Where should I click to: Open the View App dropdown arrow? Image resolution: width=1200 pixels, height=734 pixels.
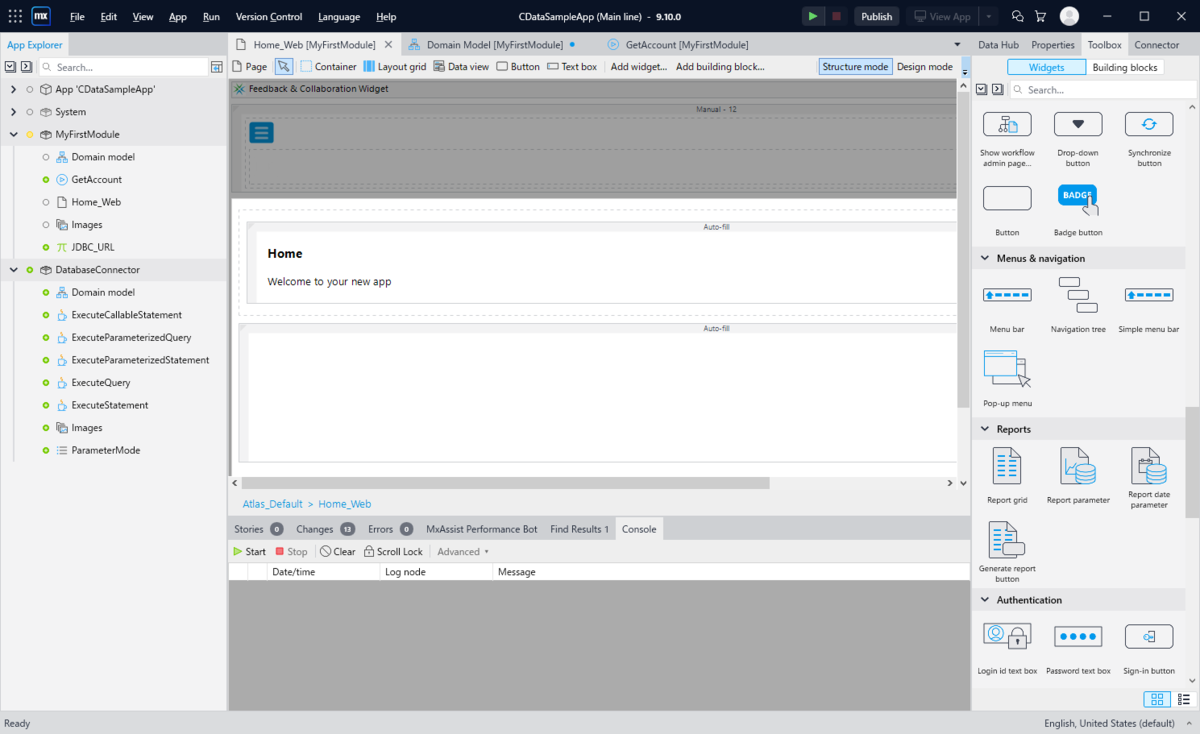coord(988,16)
